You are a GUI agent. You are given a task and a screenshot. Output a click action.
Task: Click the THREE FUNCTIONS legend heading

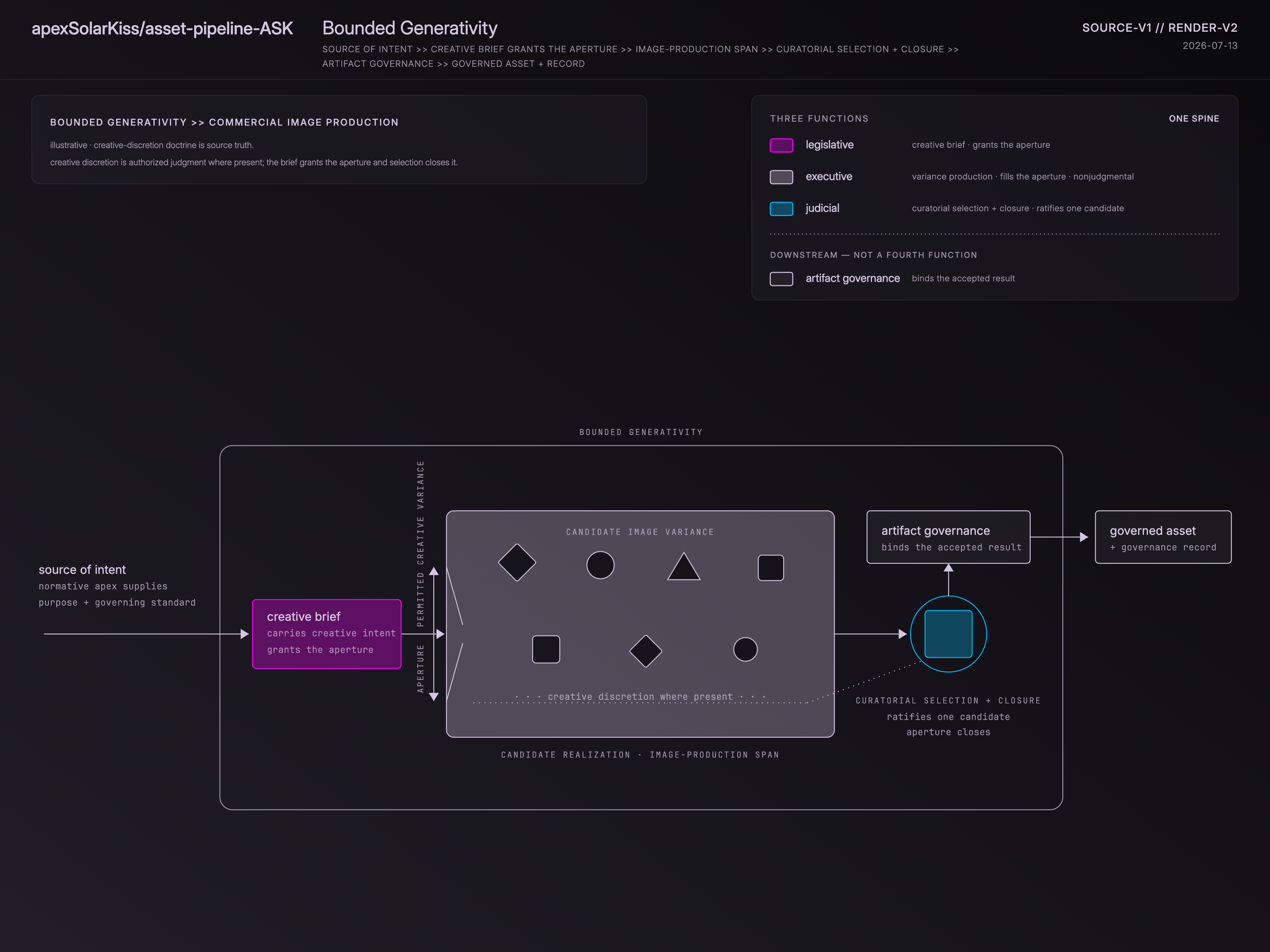[819, 118]
